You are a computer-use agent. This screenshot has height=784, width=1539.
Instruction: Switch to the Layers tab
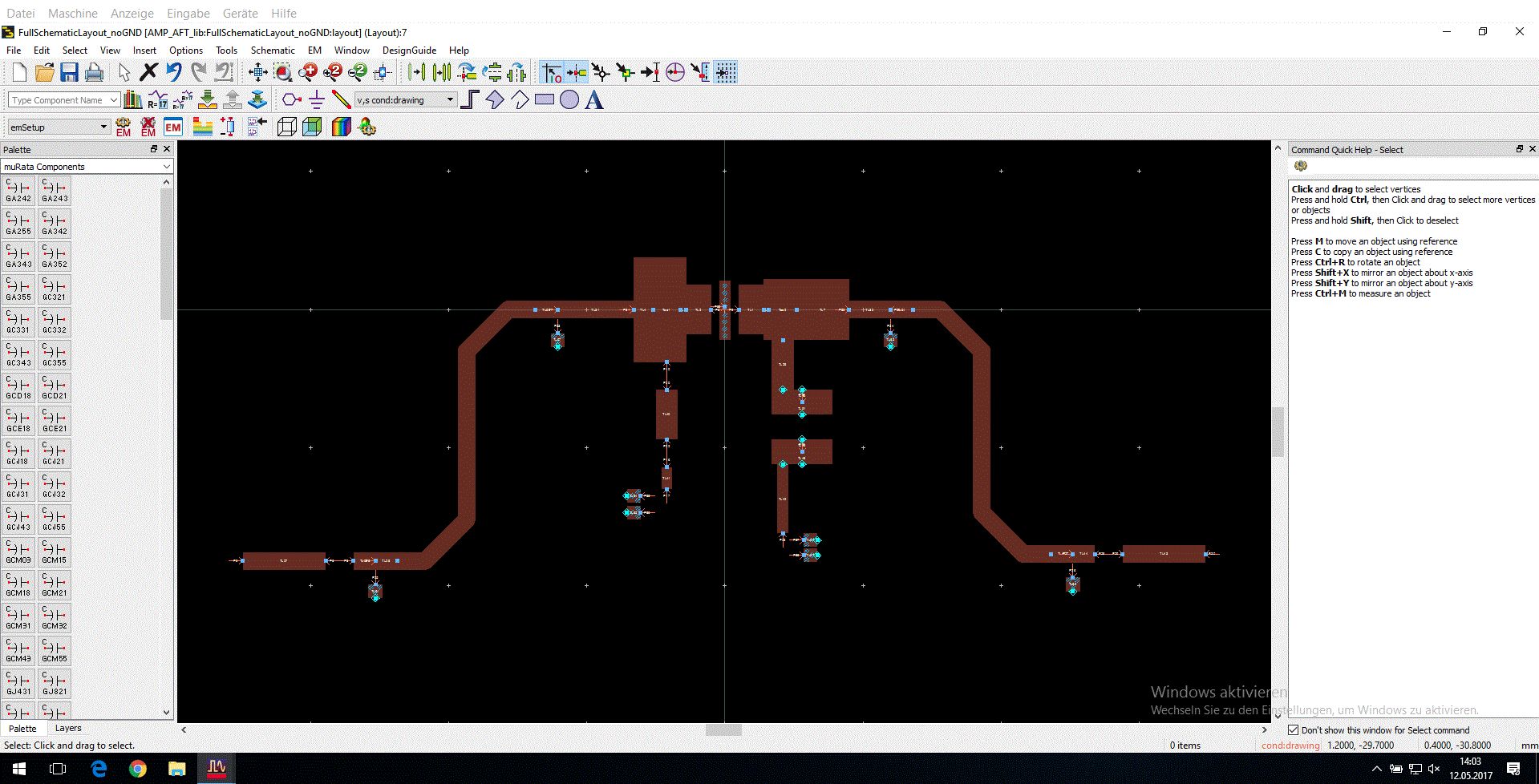(x=68, y=728)
